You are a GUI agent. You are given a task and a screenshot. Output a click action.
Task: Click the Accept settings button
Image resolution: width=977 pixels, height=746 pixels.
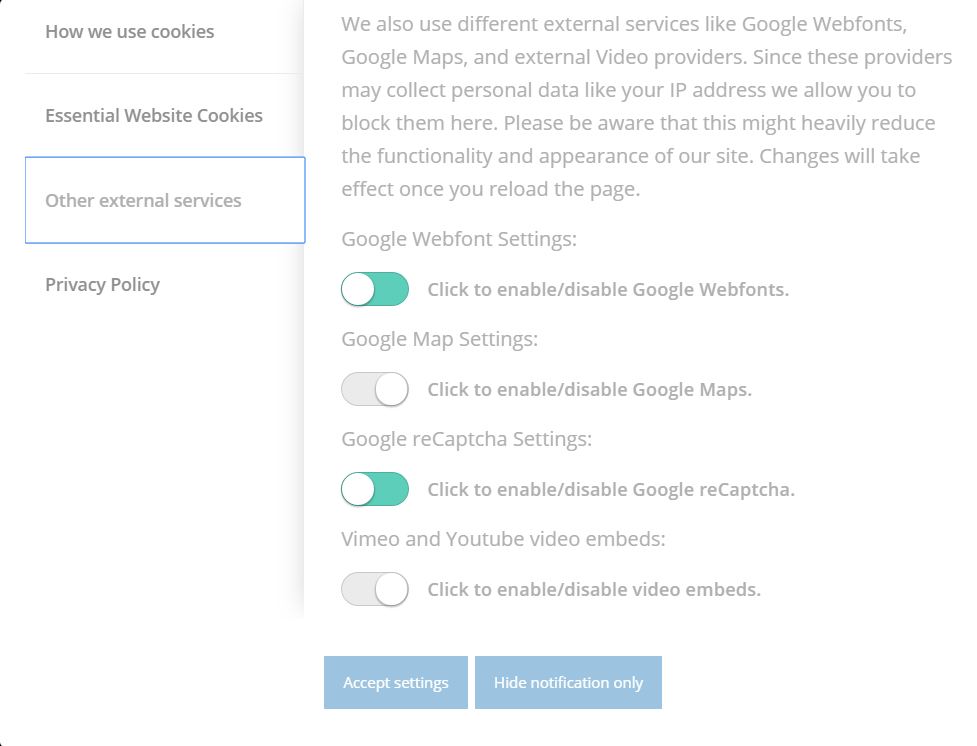pos(396,682)
